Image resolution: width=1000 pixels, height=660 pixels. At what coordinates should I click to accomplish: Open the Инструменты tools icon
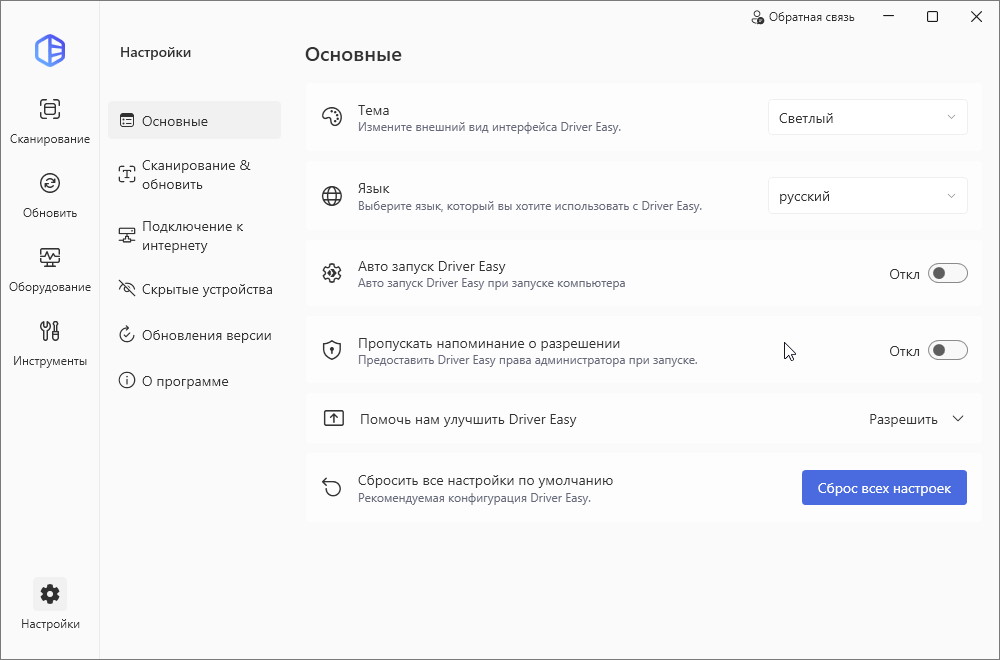(50, 331)
